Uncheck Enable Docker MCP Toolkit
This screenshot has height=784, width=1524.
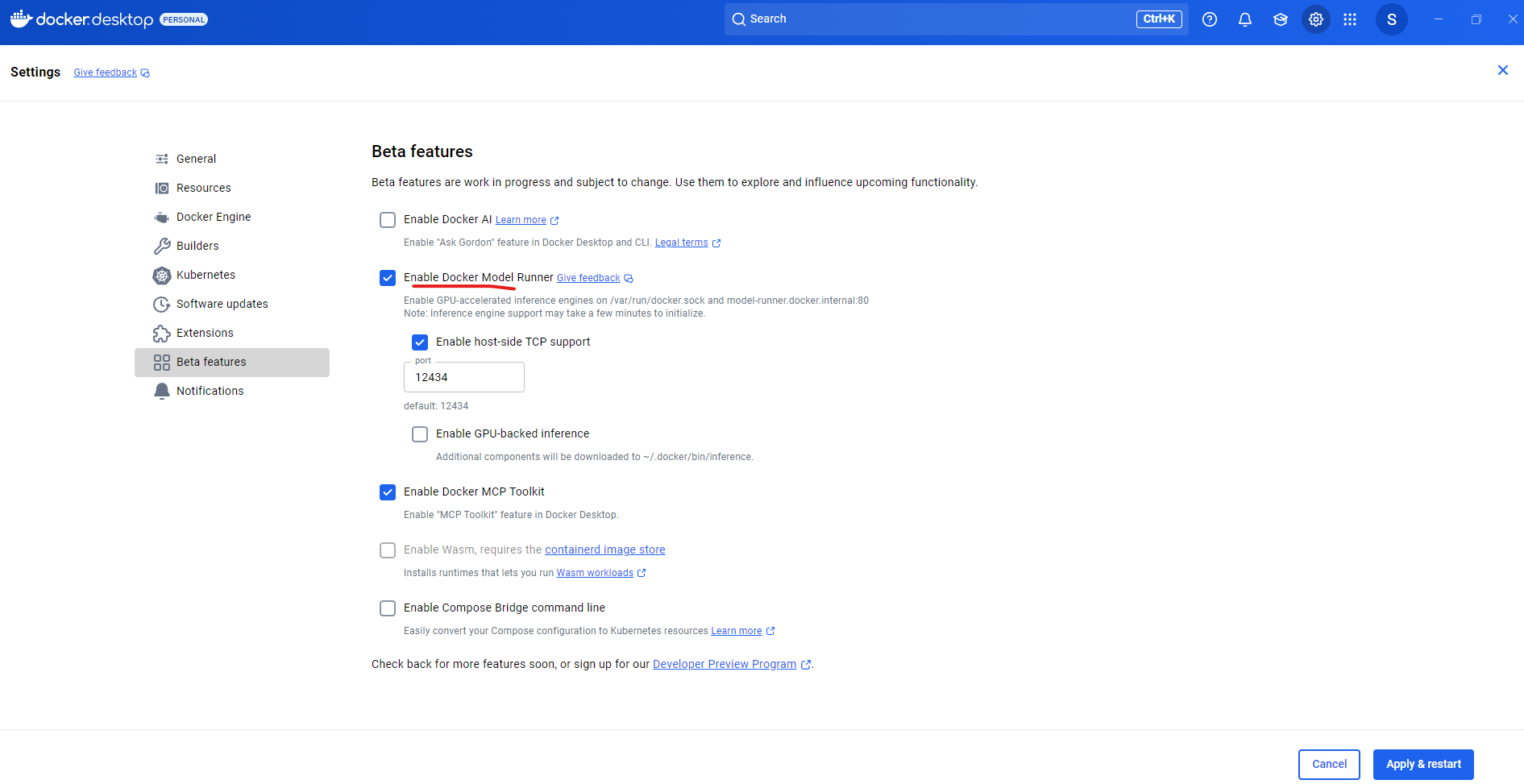tap(388, 492)
